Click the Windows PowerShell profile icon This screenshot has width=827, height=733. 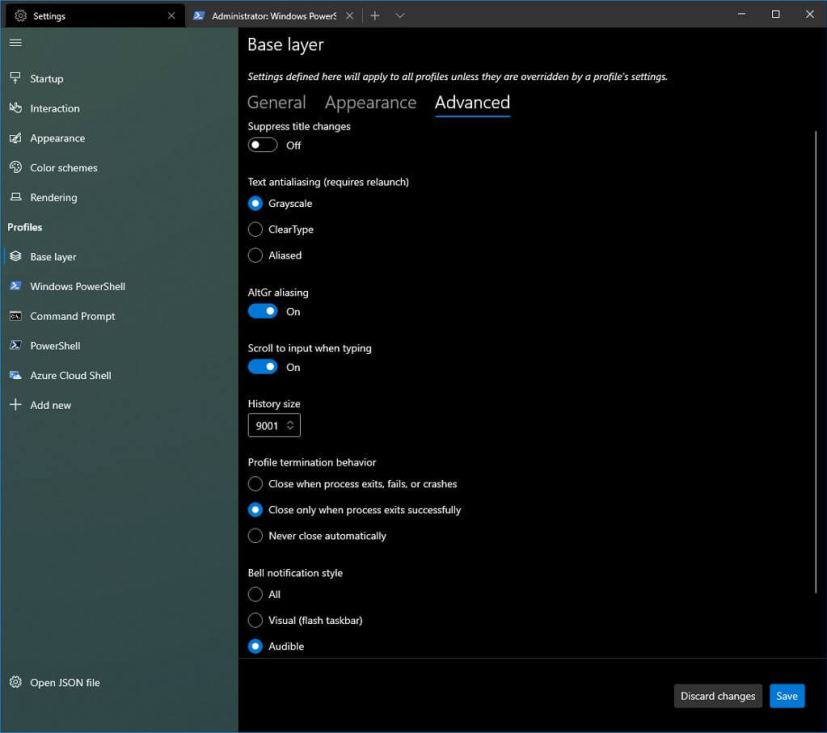point(16,286)
